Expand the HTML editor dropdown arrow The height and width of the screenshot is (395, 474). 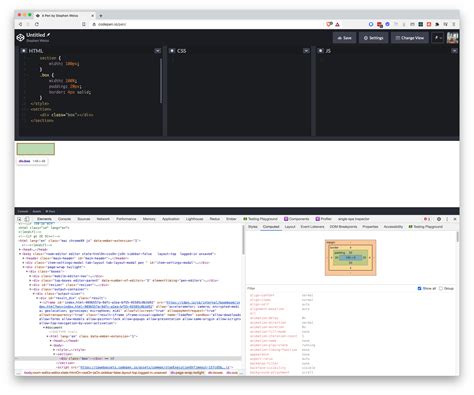158,51
